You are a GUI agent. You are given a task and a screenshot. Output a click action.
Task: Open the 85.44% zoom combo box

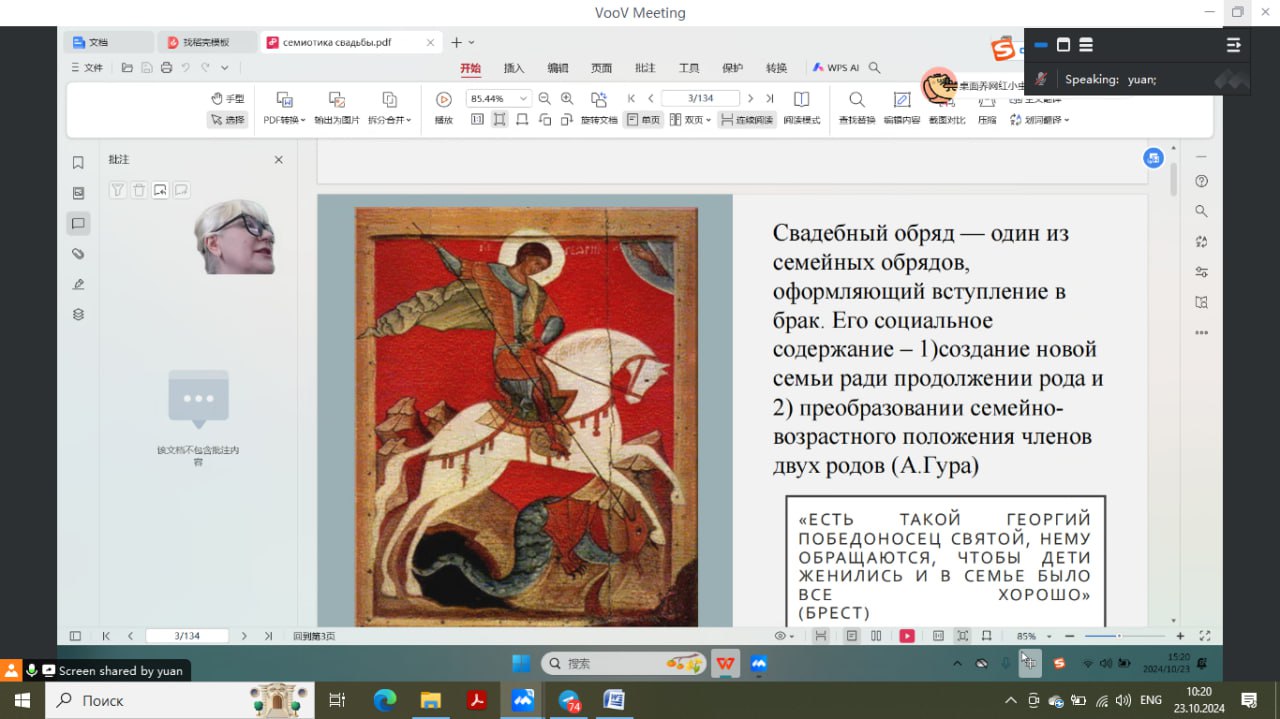pyautogui.click(x=498, y=98)
